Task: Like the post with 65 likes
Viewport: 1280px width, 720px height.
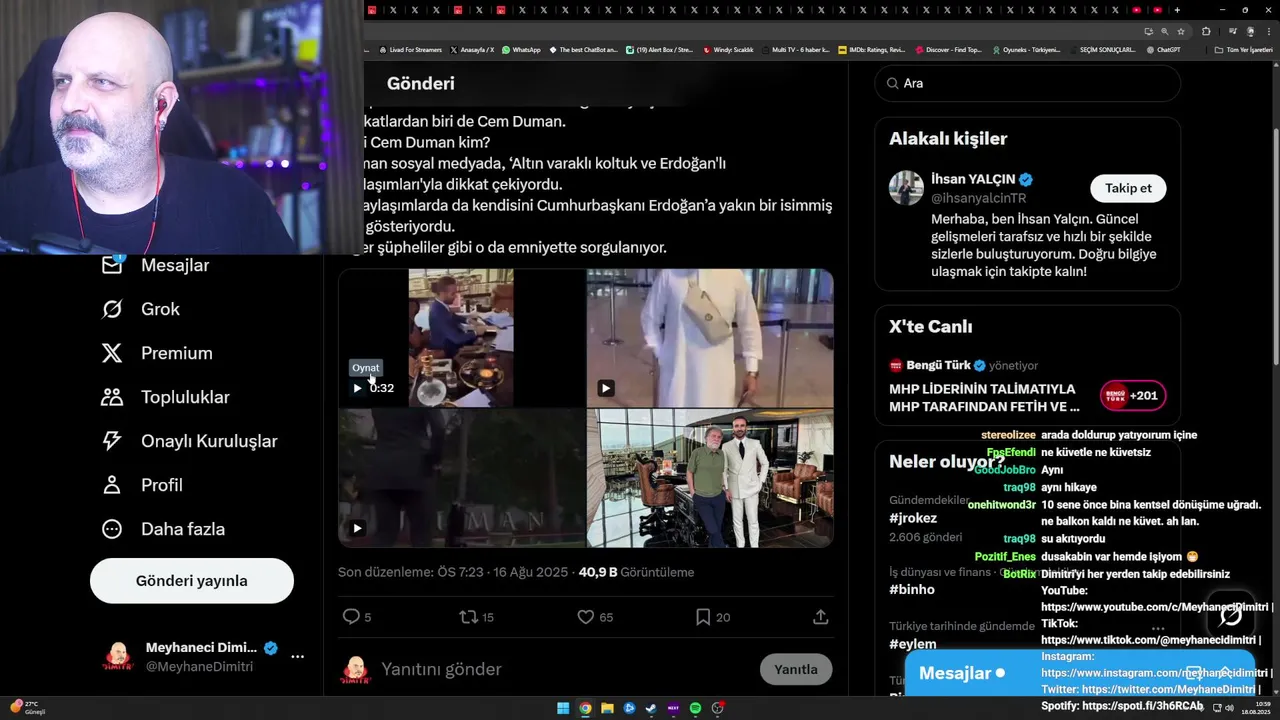Action: [x=586, y=617]
